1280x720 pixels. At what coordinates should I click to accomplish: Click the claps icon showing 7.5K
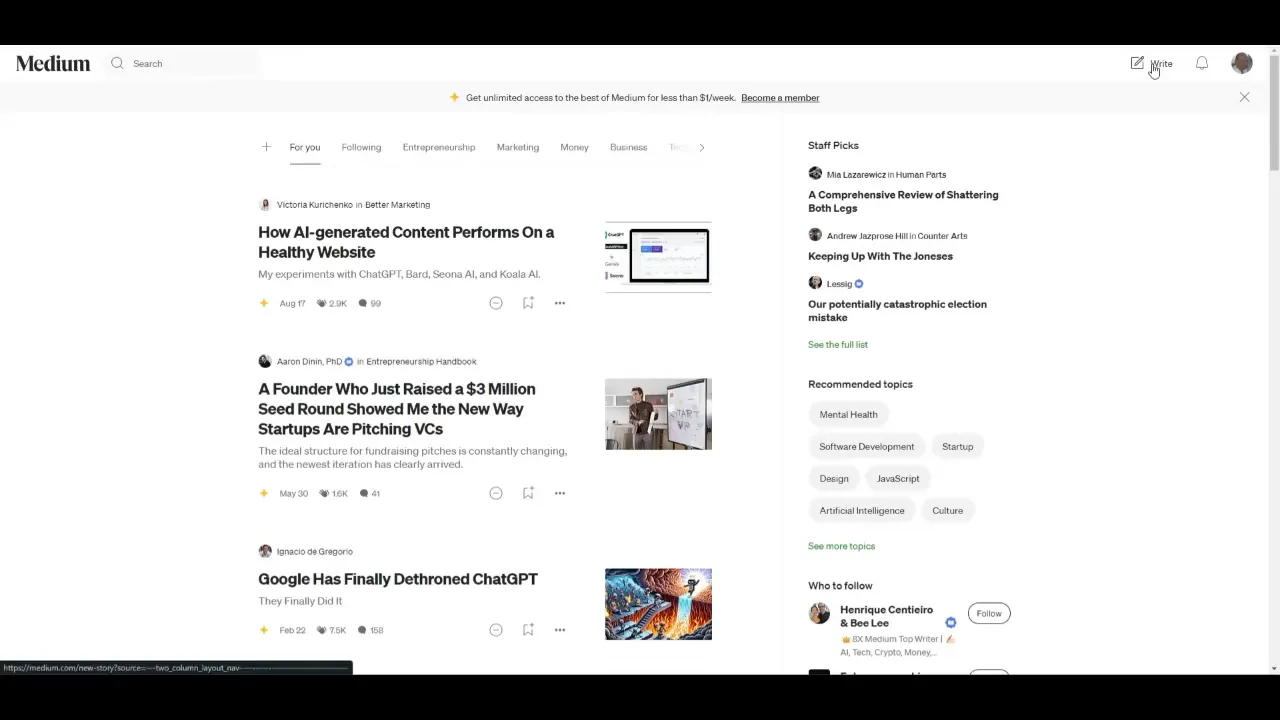[322, 630]
